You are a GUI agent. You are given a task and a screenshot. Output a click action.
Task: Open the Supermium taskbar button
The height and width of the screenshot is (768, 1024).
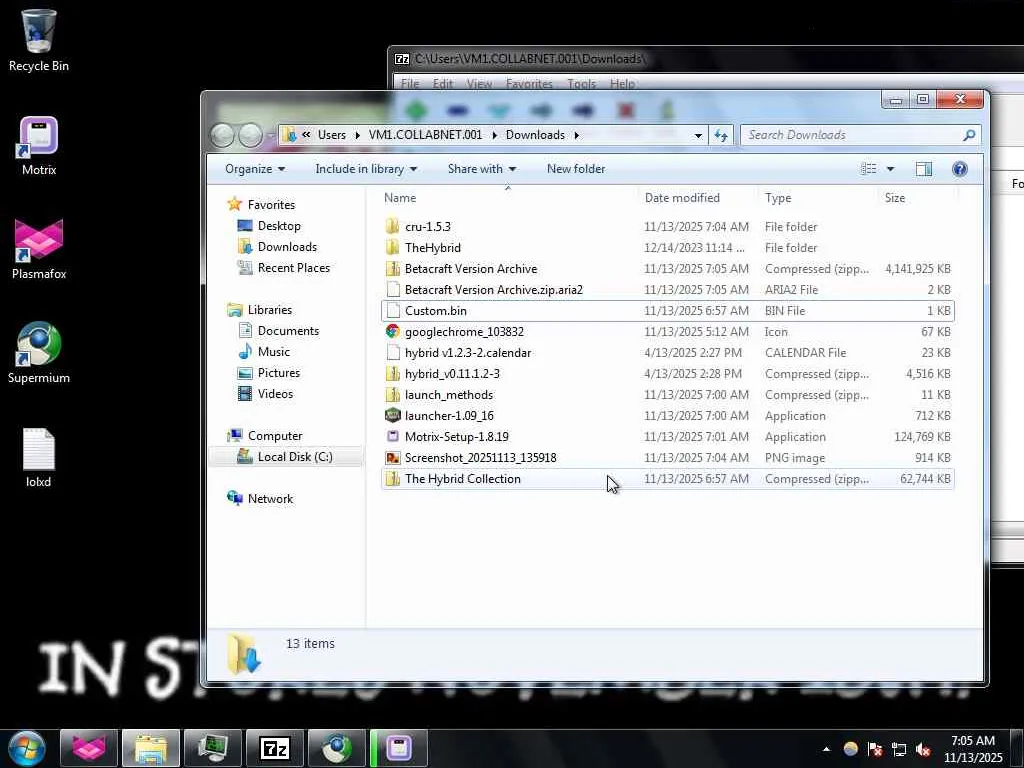point(337,748)
